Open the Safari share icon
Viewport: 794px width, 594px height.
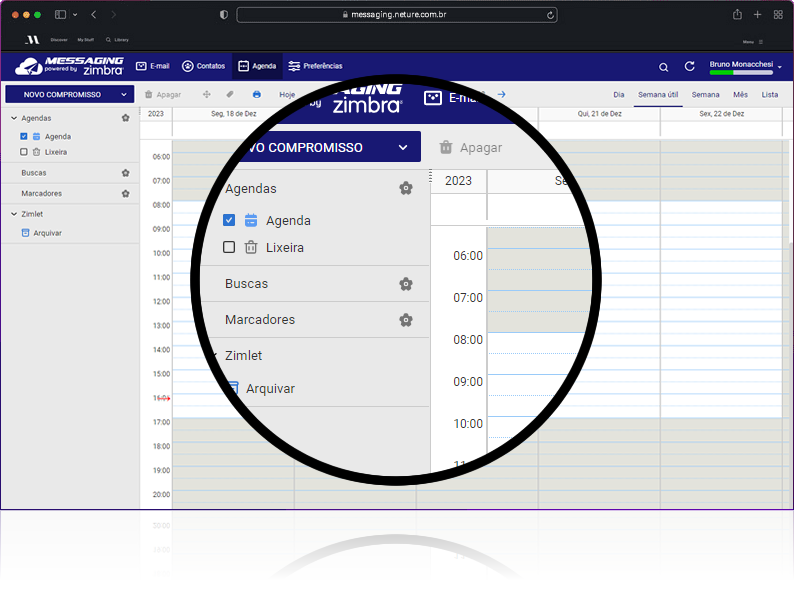[737, 14]
